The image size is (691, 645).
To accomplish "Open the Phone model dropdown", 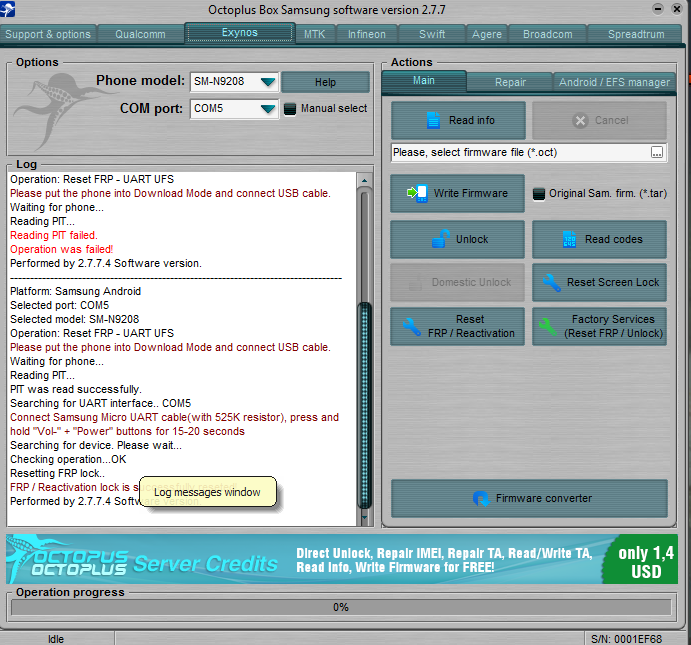I will point(268,82).
